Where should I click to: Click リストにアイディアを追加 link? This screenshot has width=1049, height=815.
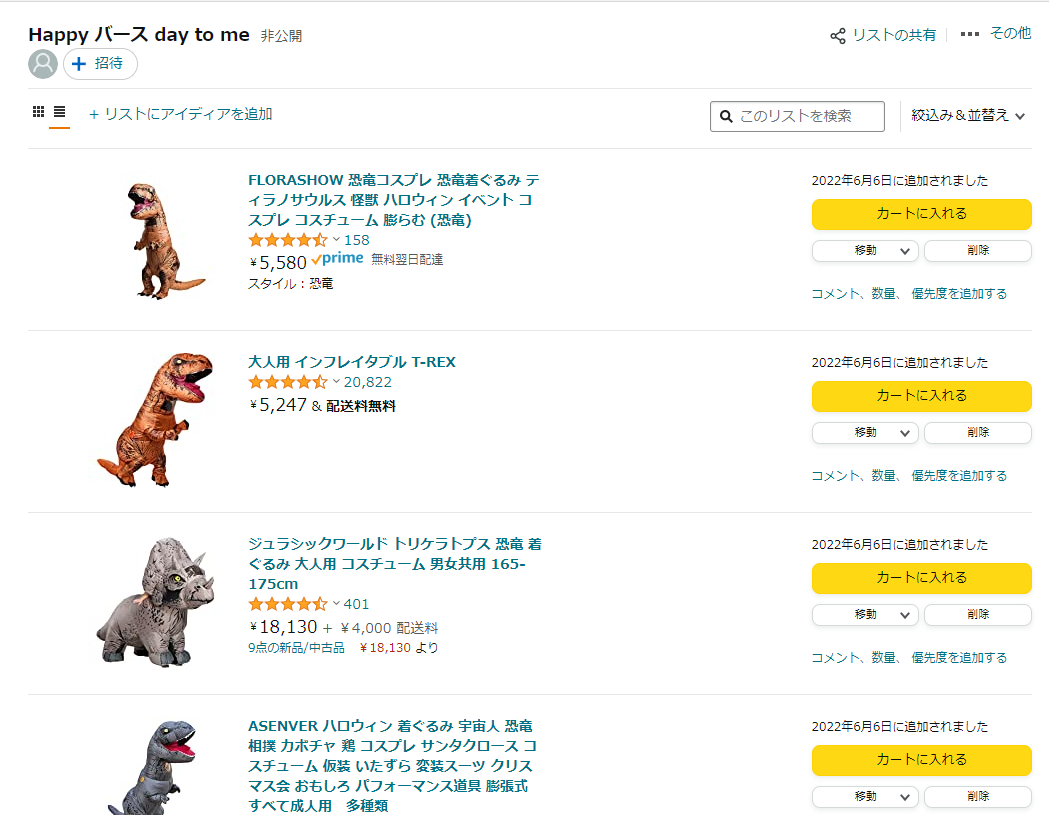click(x=181, y=114)
